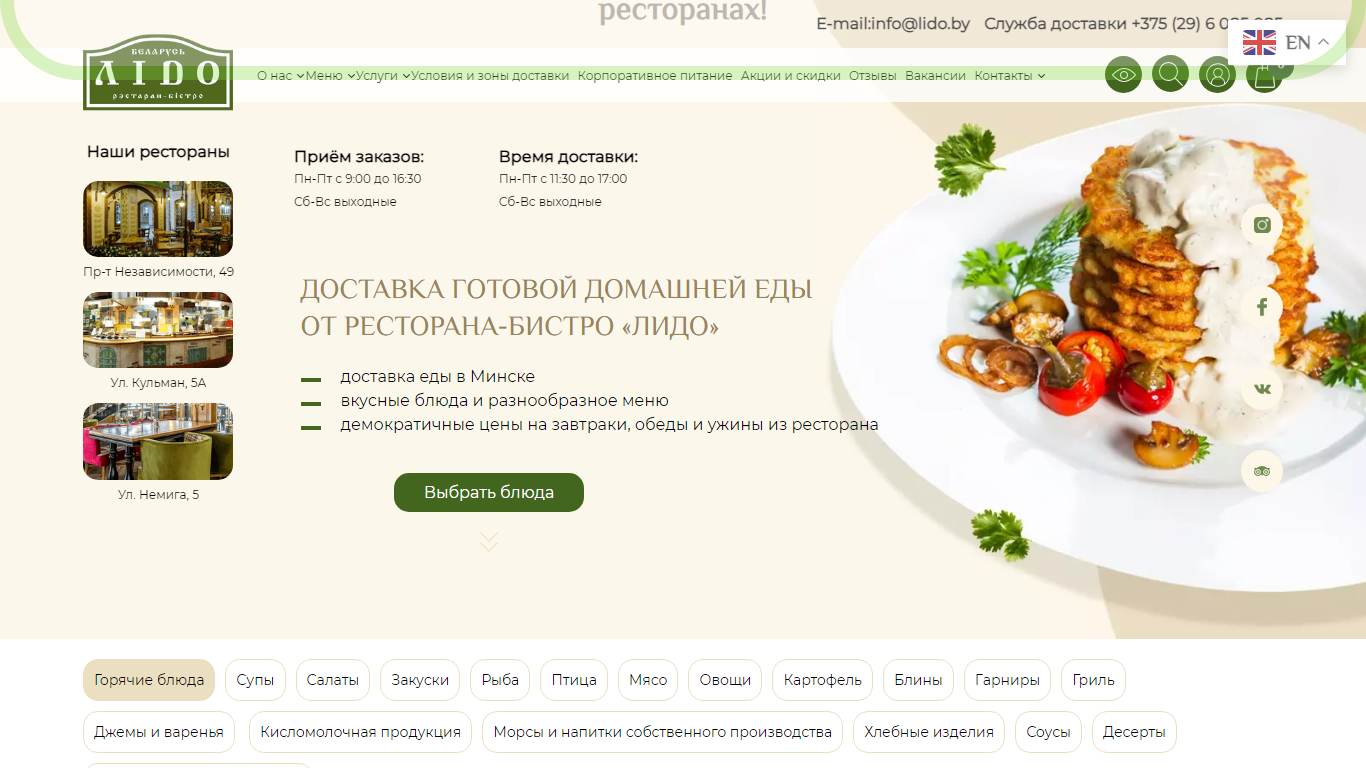Click the Наши рестораны heading
Image resolution: width=1366 pixels, height=768 pixels.
[x=158, y=152]
